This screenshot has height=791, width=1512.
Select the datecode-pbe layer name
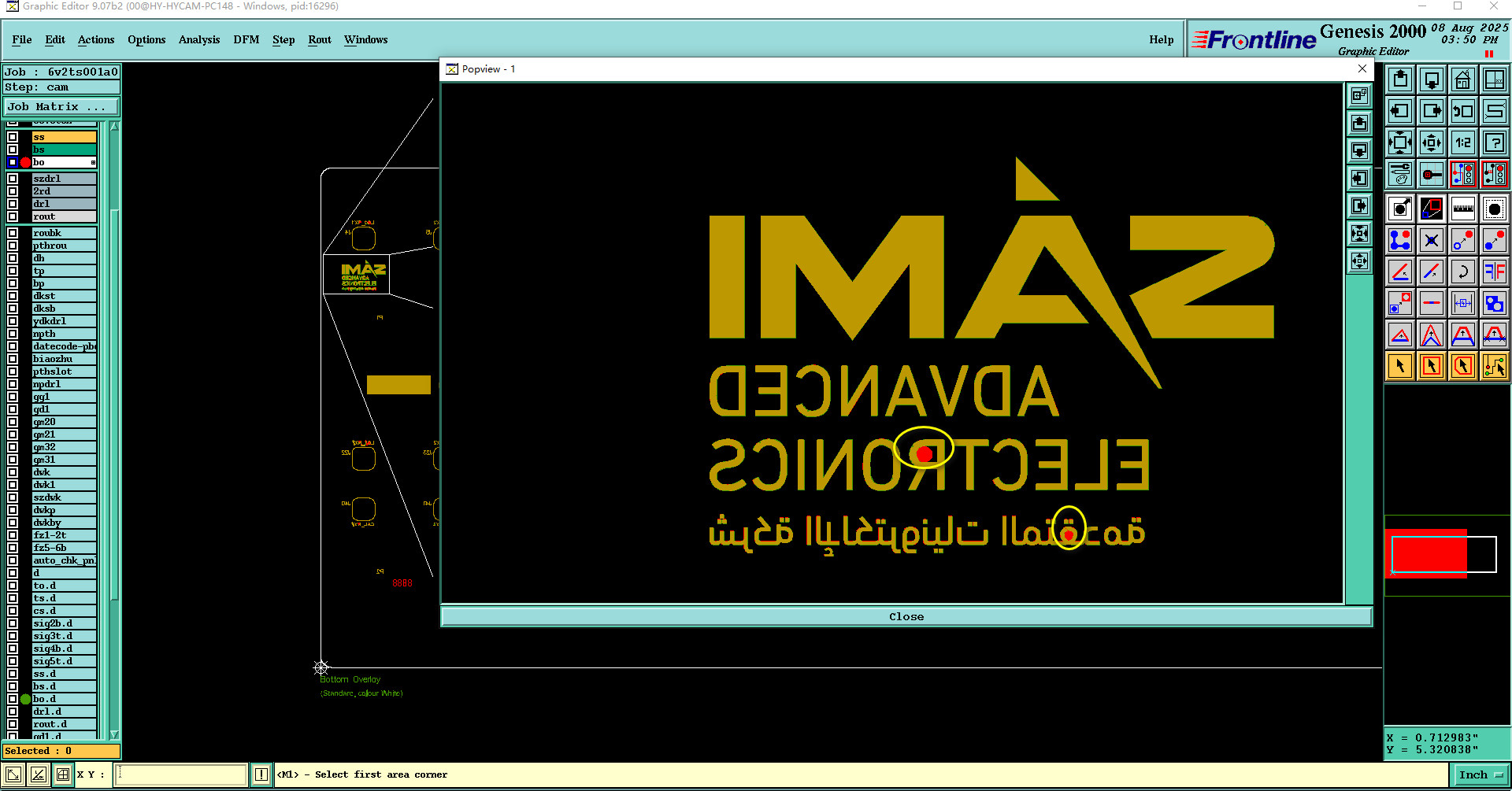point(65,346)
